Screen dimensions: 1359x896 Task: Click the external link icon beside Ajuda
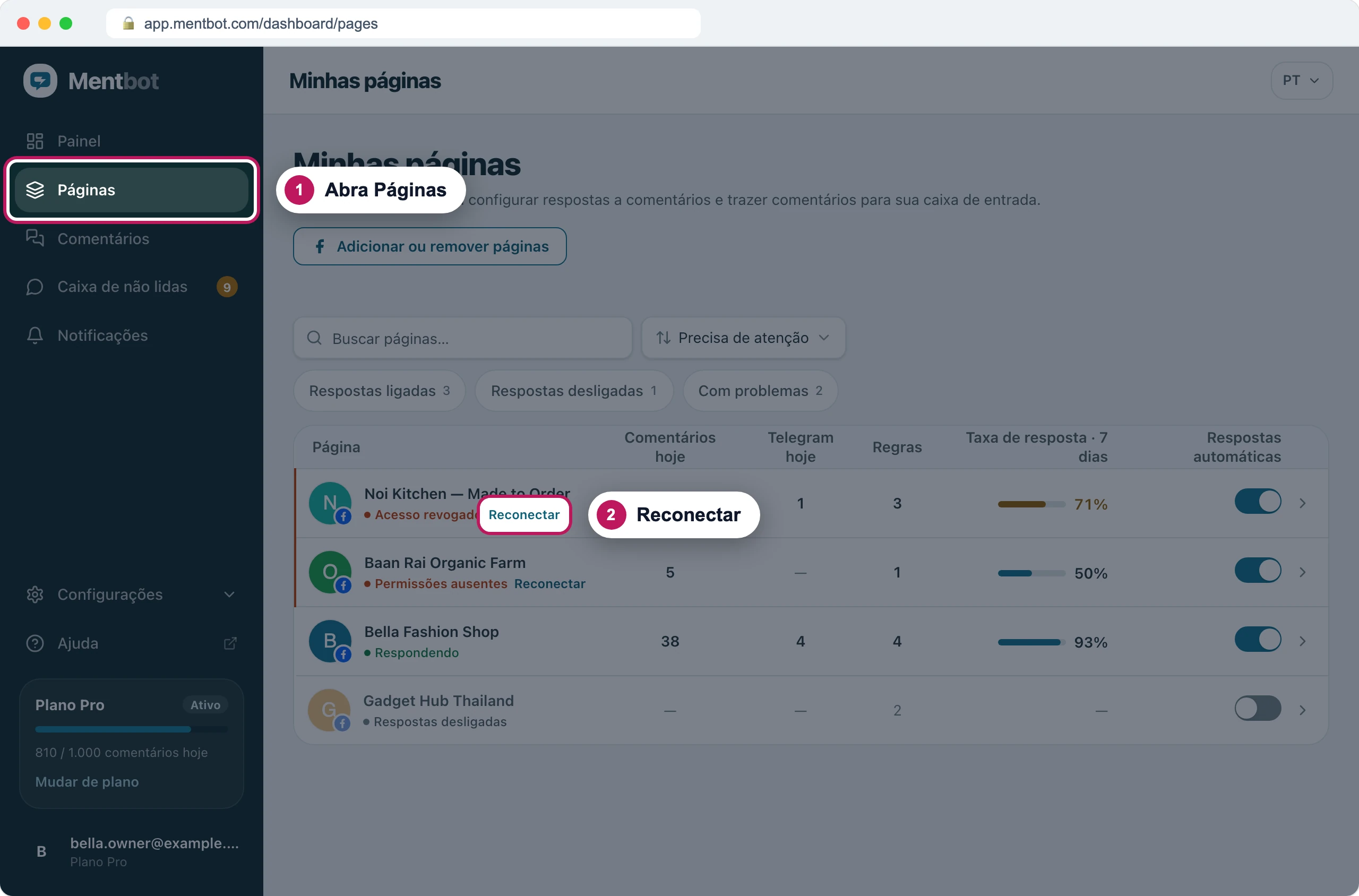click(x=230, y=643)
